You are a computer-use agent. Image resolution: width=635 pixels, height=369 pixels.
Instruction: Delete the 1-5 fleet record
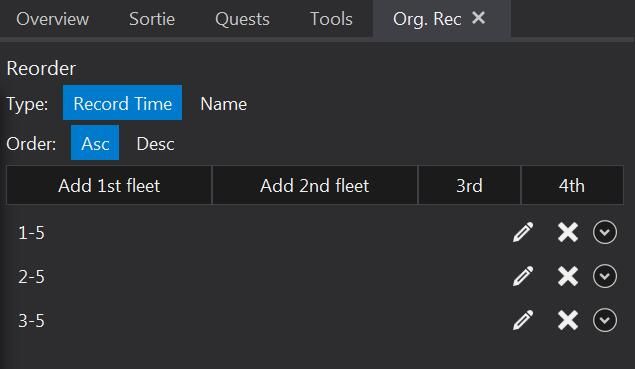[568, 232]
